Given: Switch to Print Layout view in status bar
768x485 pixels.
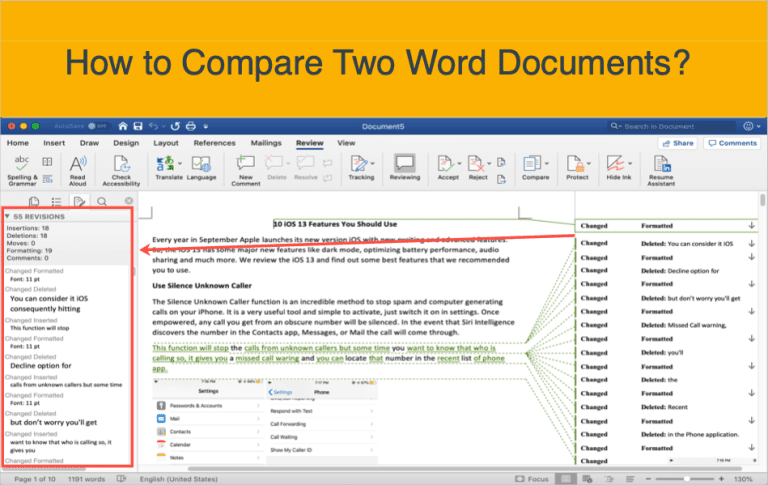Looking at the screenshot, I should [x=565, y=479].
